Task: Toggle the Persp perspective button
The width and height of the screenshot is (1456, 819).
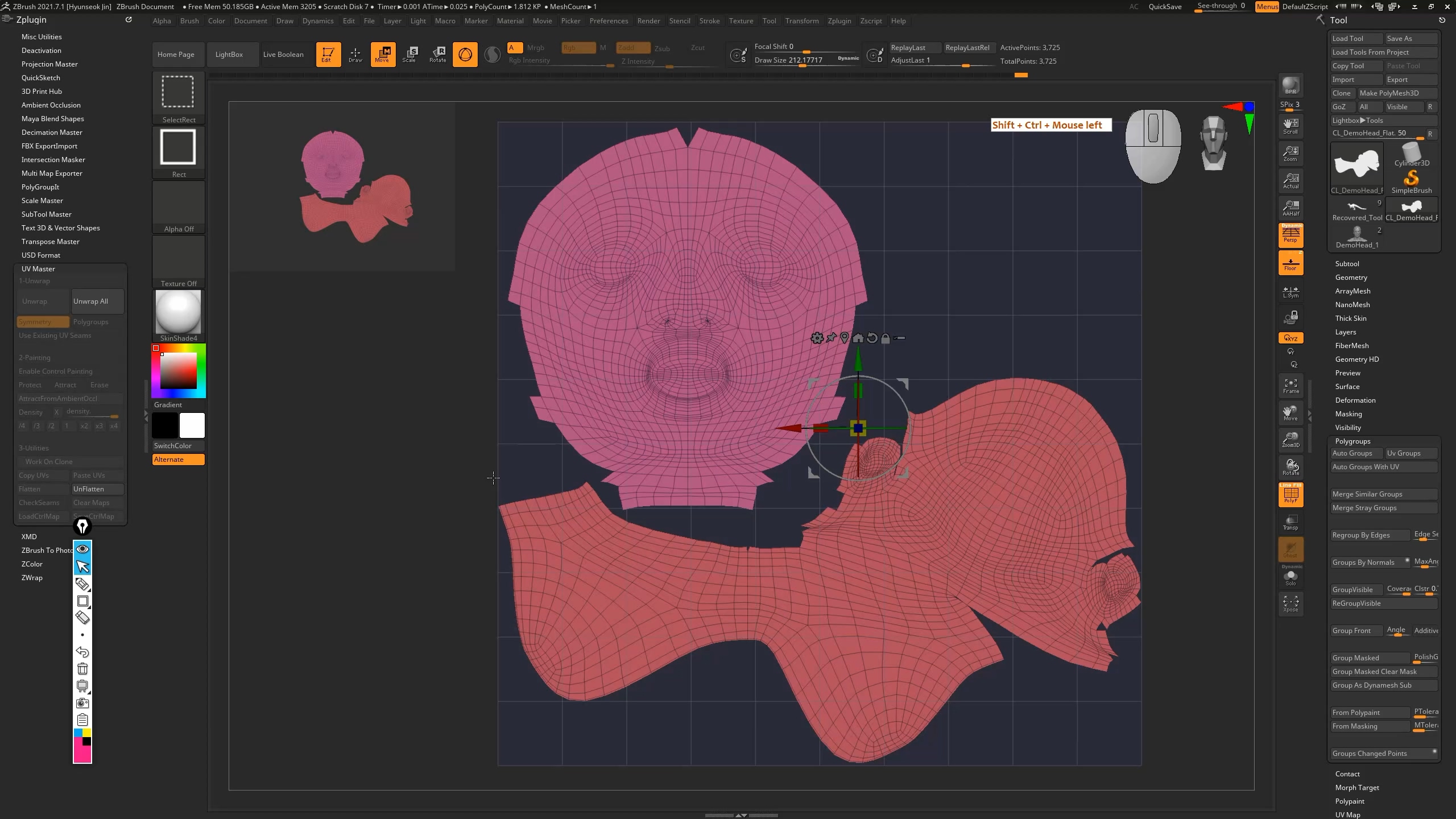Action: (1290, 235)
